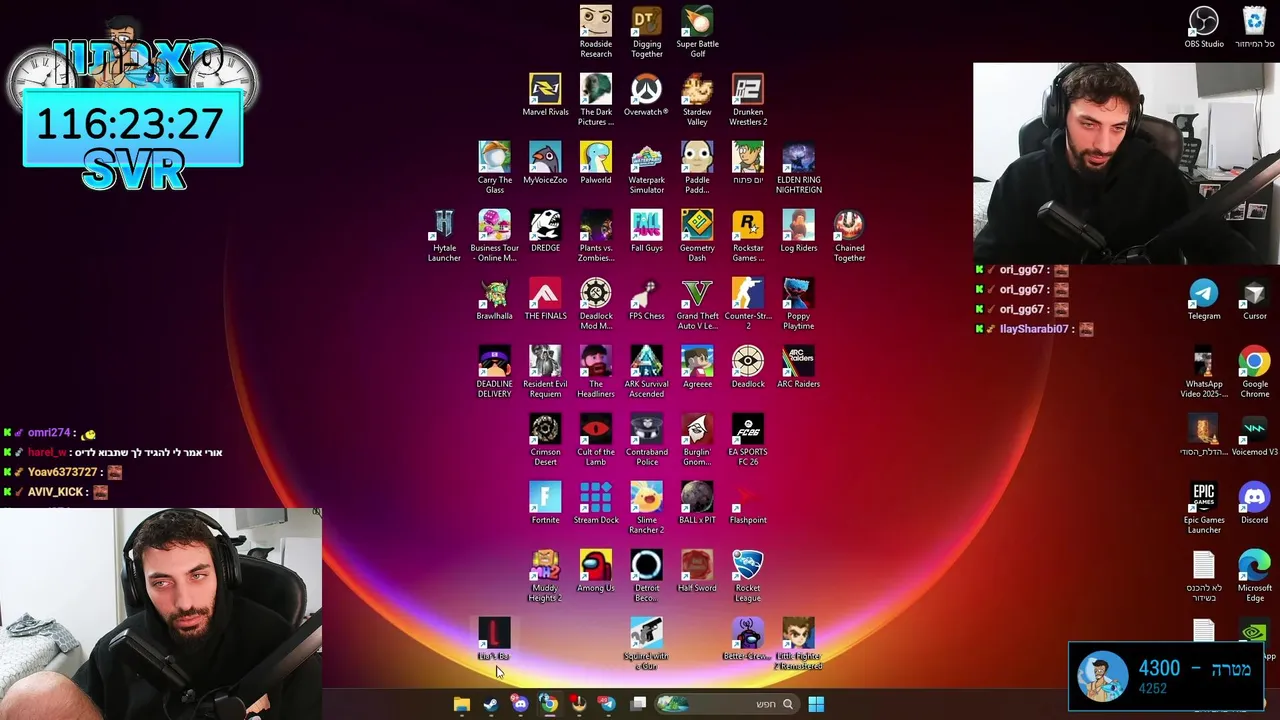
Task: Open the FPS Chess shortcut
Action: [x=647, y=299]
